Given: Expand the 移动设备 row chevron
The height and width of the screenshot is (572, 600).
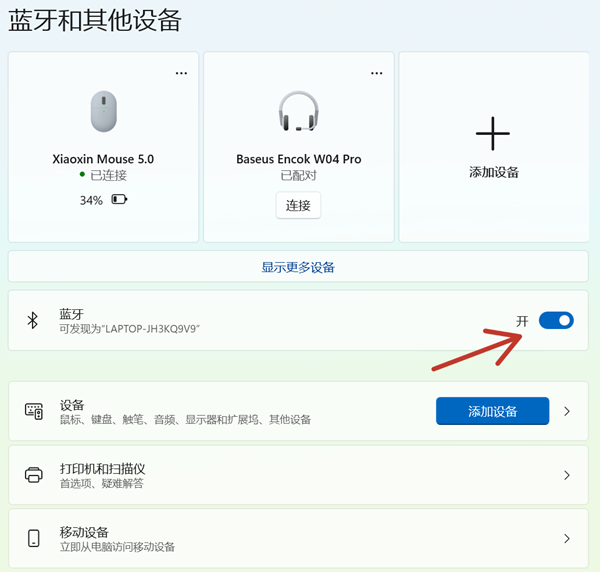Looking at the screenshot, I should (567, 539).
